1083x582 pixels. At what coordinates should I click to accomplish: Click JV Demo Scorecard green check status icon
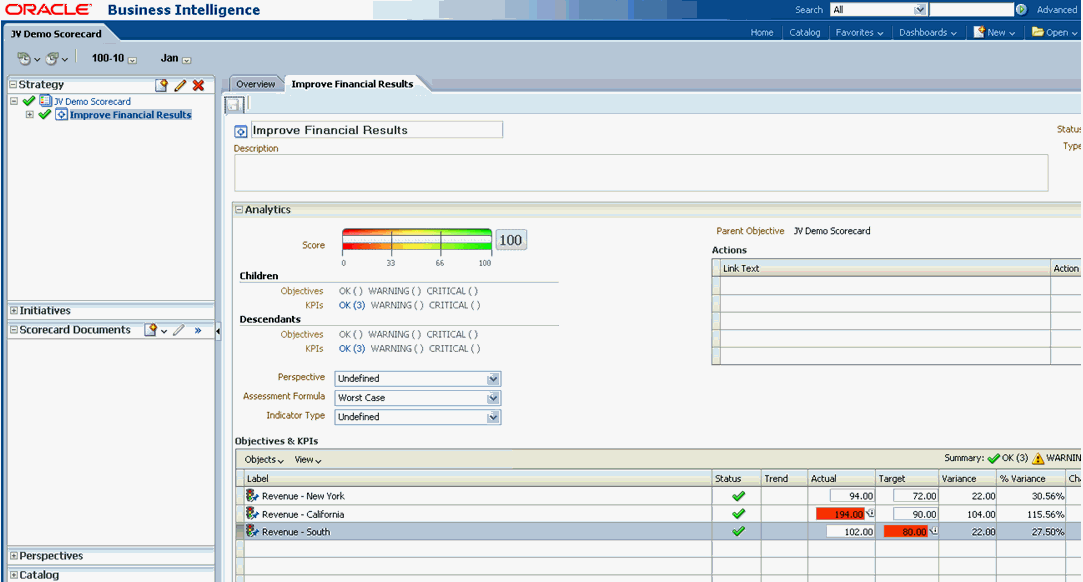pyautogui.click(x=29, y=101)
